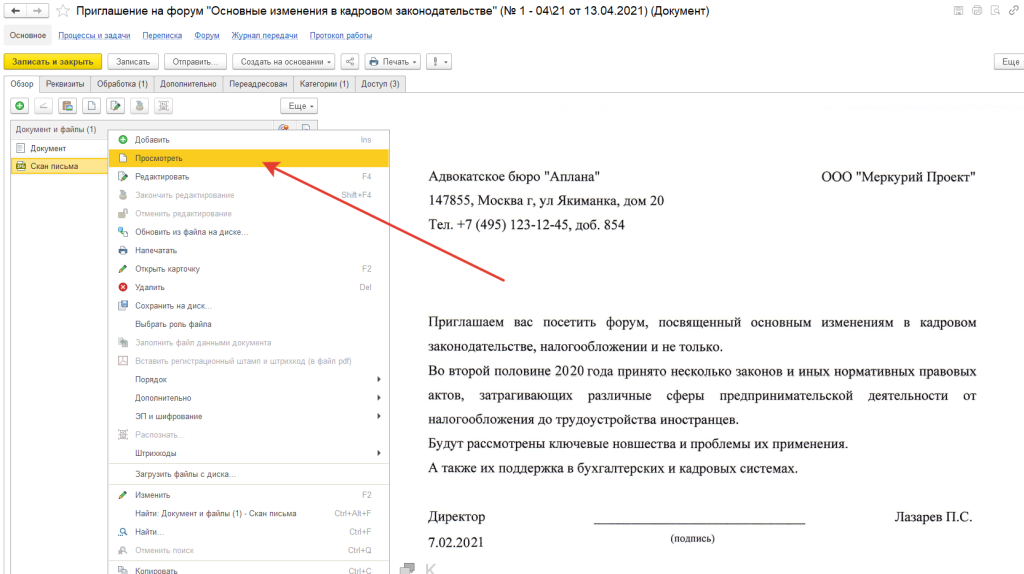This screenshot has height=574, width=1024.
Task: Click the edit file icon with pencil in toolbar
Action: [x=116, y=106]
